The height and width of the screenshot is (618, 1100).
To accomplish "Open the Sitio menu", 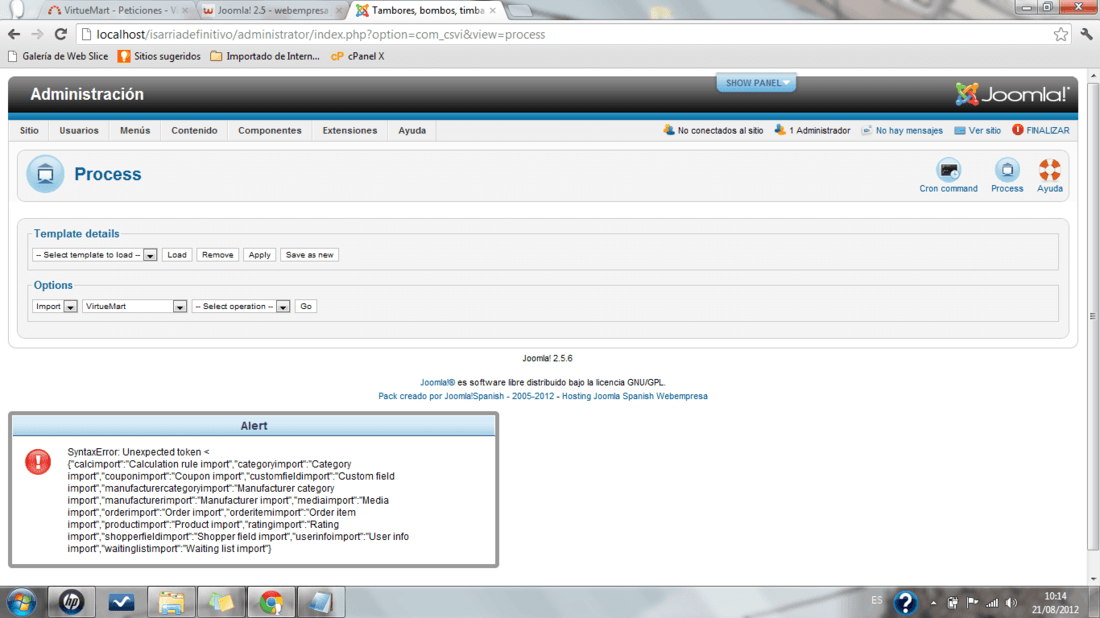I will pos(29,130).
